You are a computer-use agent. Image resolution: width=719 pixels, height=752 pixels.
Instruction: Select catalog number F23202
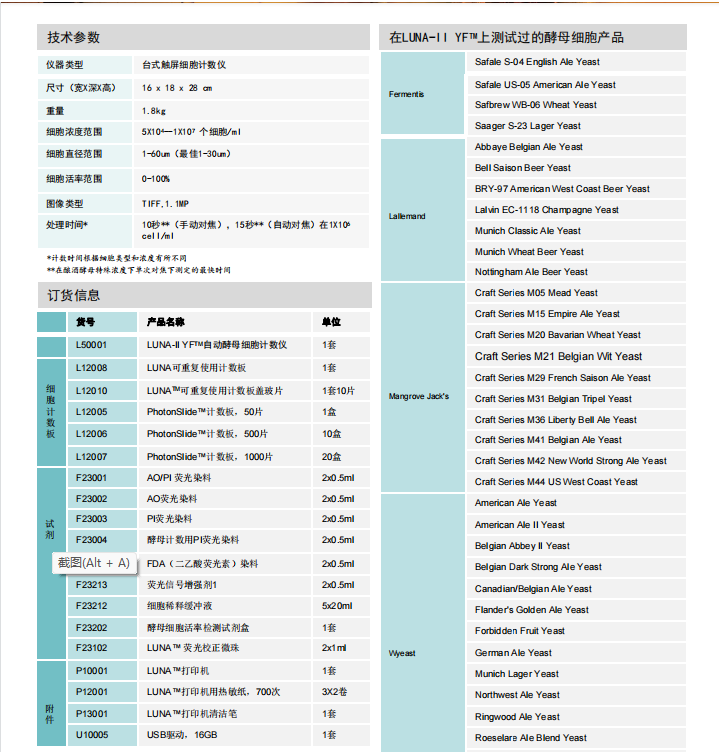[91, 628]
